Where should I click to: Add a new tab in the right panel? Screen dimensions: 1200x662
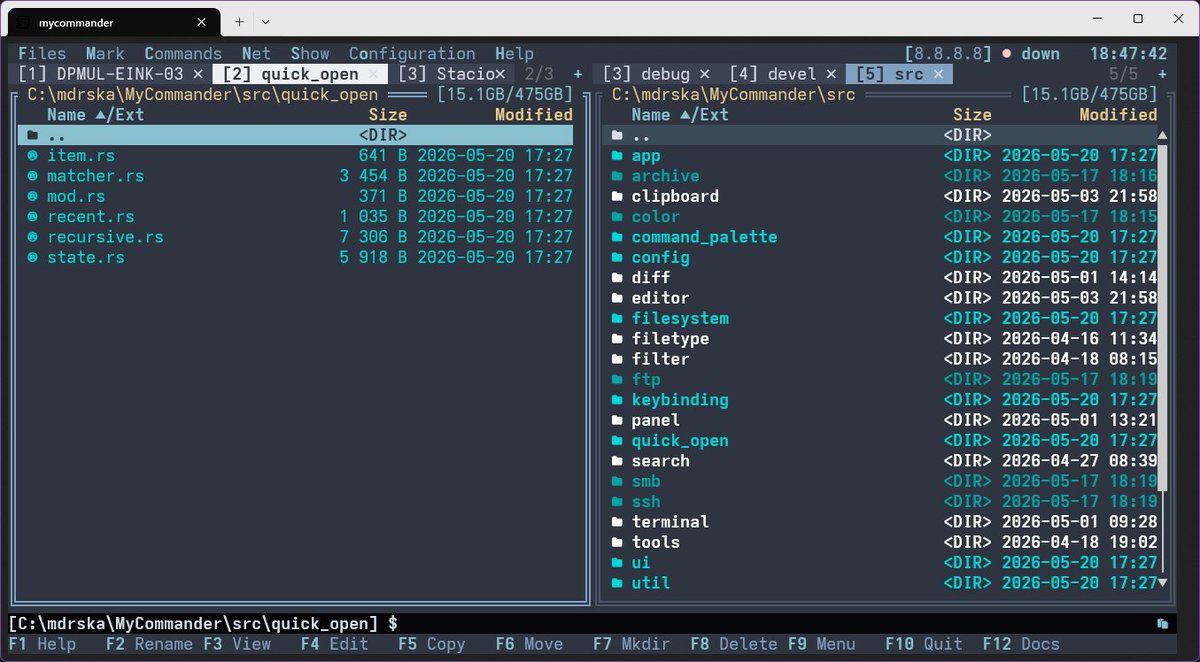pyautogui.click(x=1162, y=74)
